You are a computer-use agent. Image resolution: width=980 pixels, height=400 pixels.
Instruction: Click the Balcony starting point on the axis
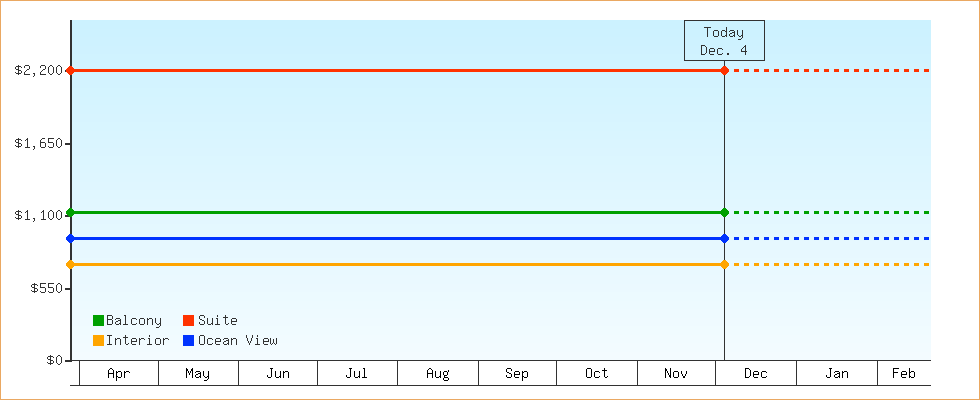coord(71,212)
